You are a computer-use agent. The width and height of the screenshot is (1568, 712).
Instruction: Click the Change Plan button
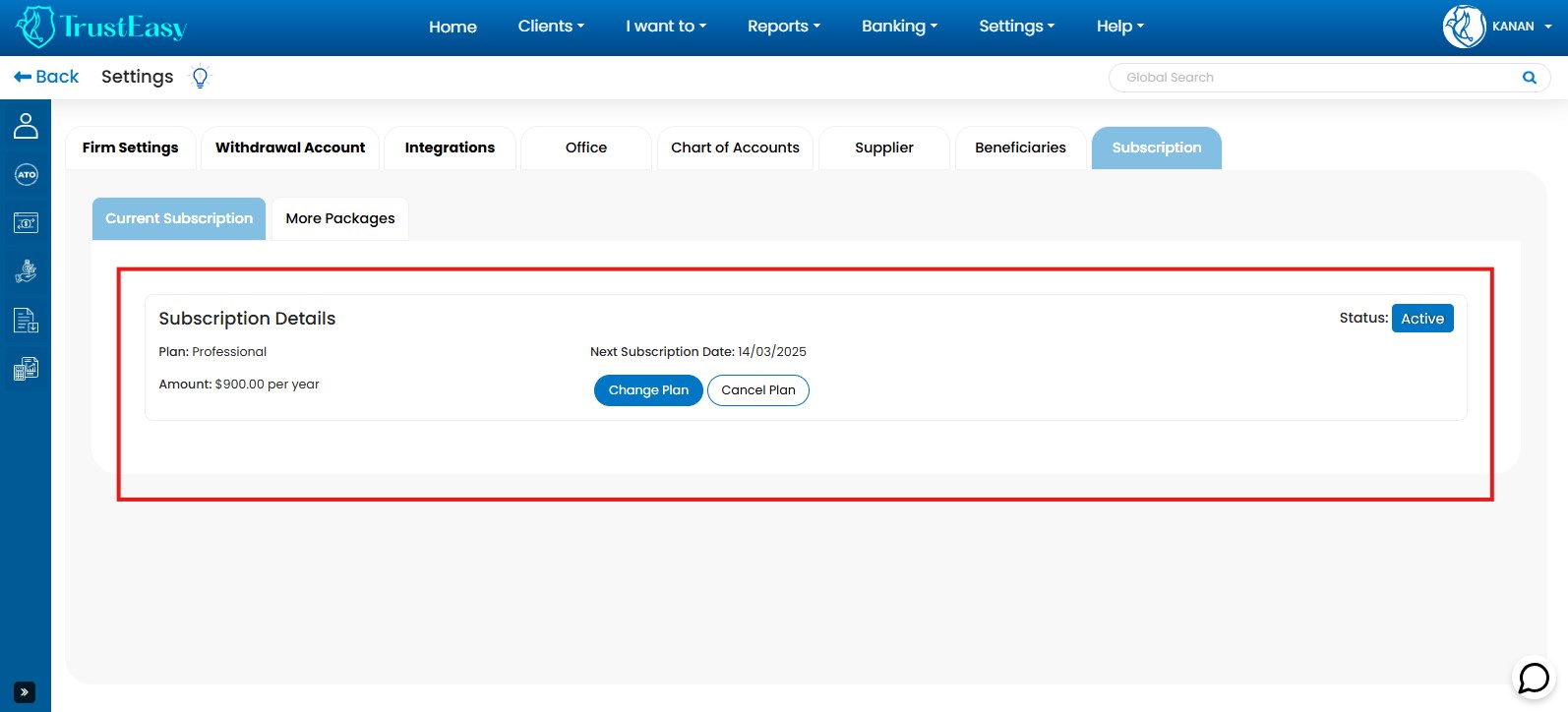point(648,390)
